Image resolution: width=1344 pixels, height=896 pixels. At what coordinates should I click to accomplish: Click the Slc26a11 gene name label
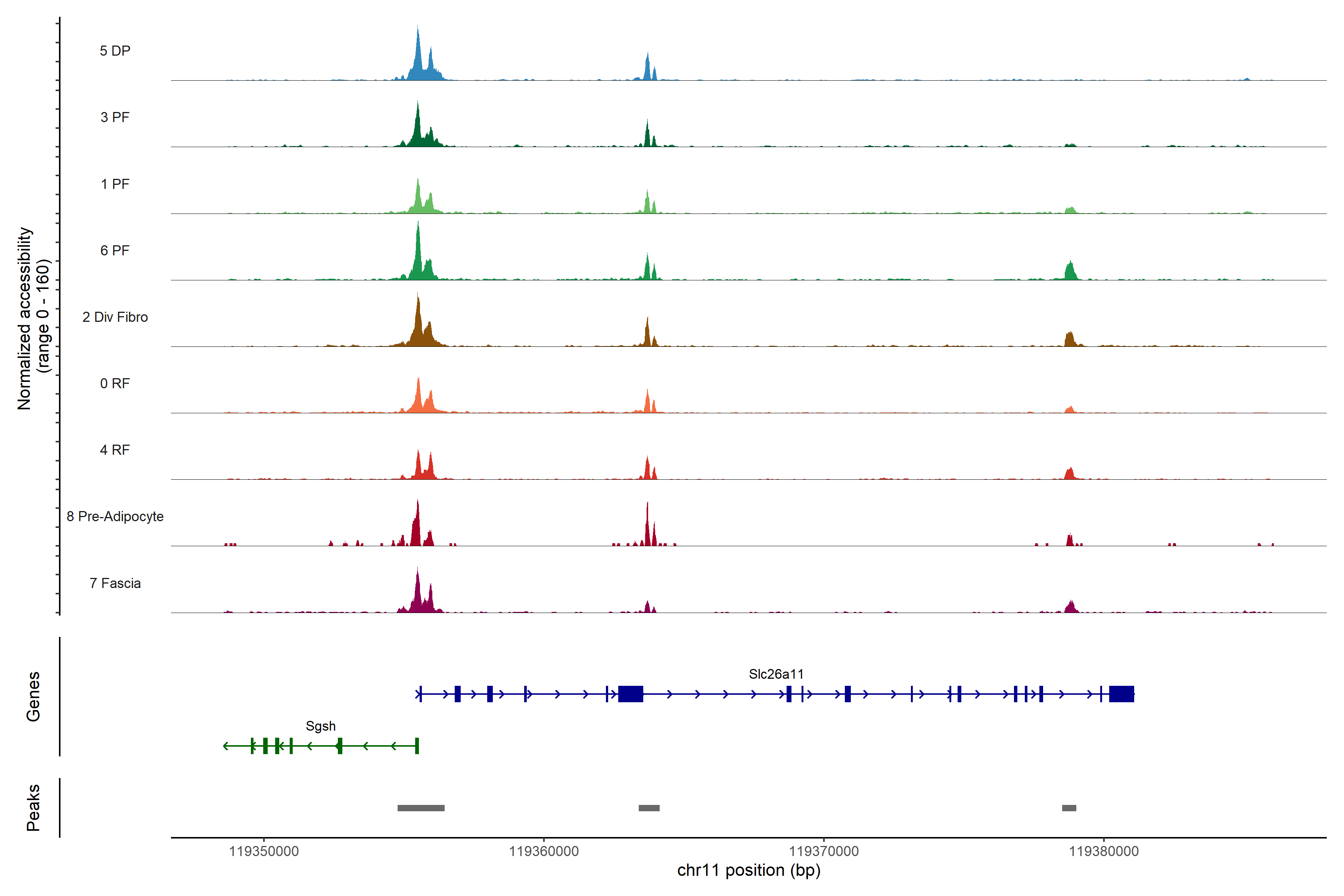776,674
